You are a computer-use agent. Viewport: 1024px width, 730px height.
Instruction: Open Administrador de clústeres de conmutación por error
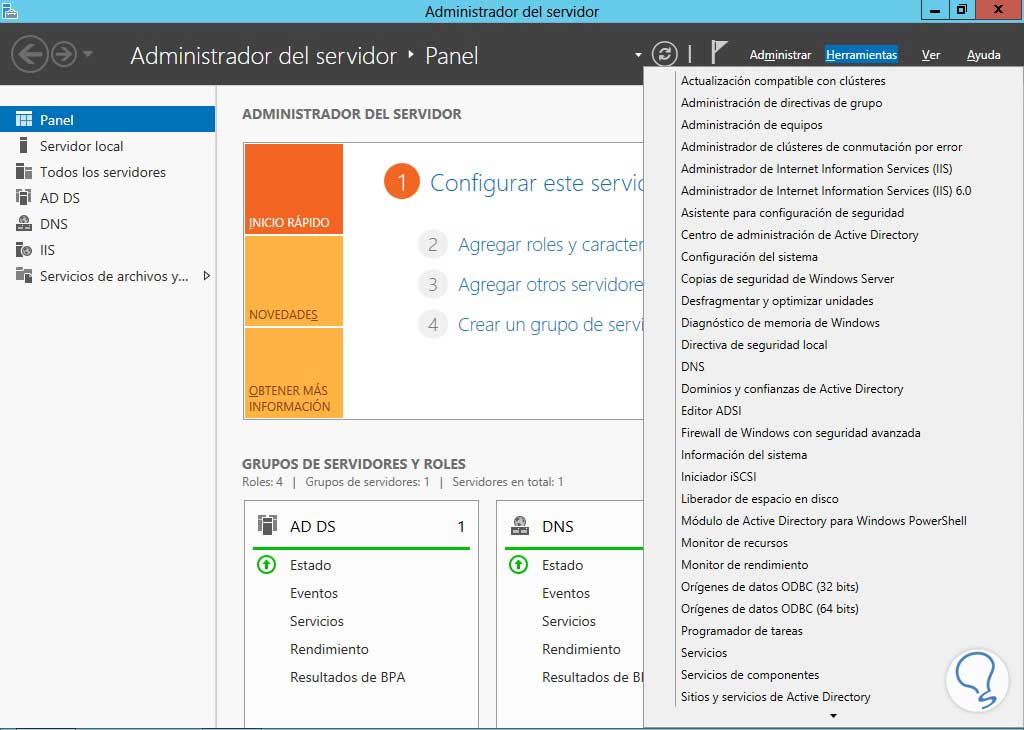click(x=822, y=147)
